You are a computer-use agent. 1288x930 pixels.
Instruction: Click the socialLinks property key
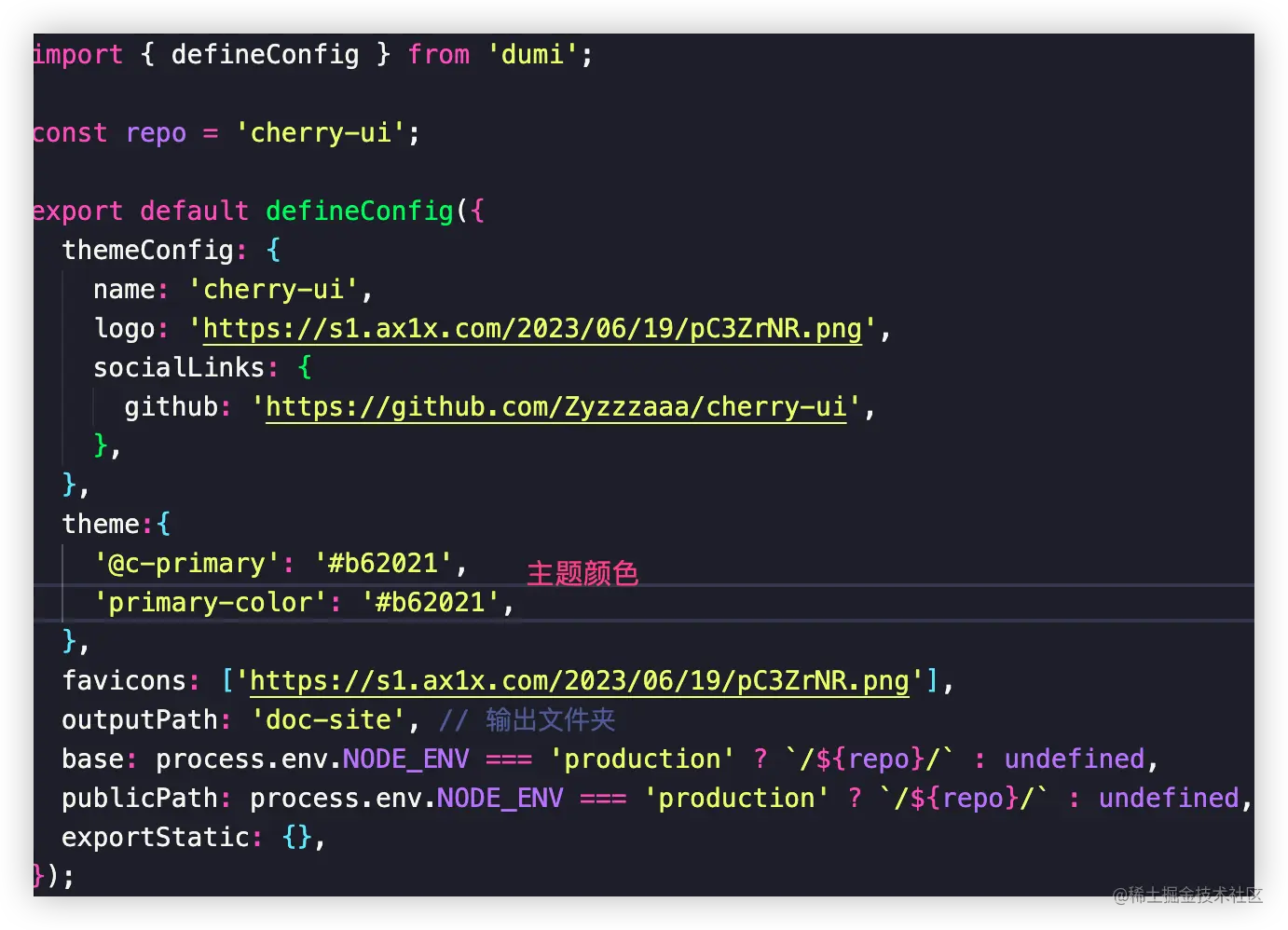[180, 368]
